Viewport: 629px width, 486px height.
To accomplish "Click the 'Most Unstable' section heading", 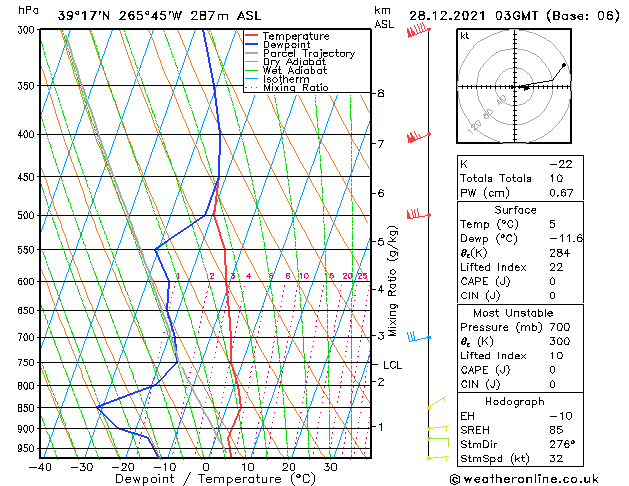I will pos(513,313).
